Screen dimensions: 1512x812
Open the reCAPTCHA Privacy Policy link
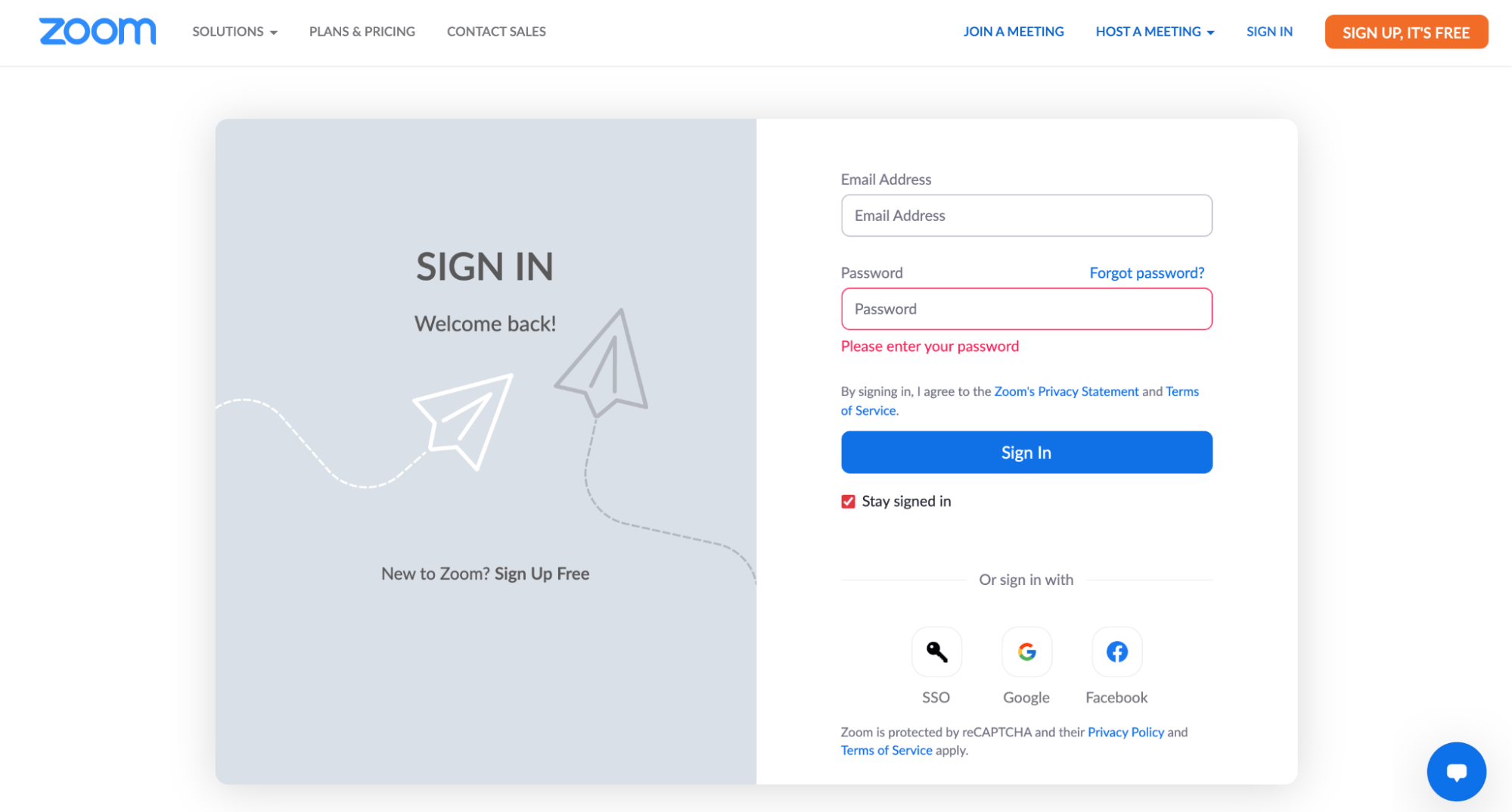[1125, 732]
